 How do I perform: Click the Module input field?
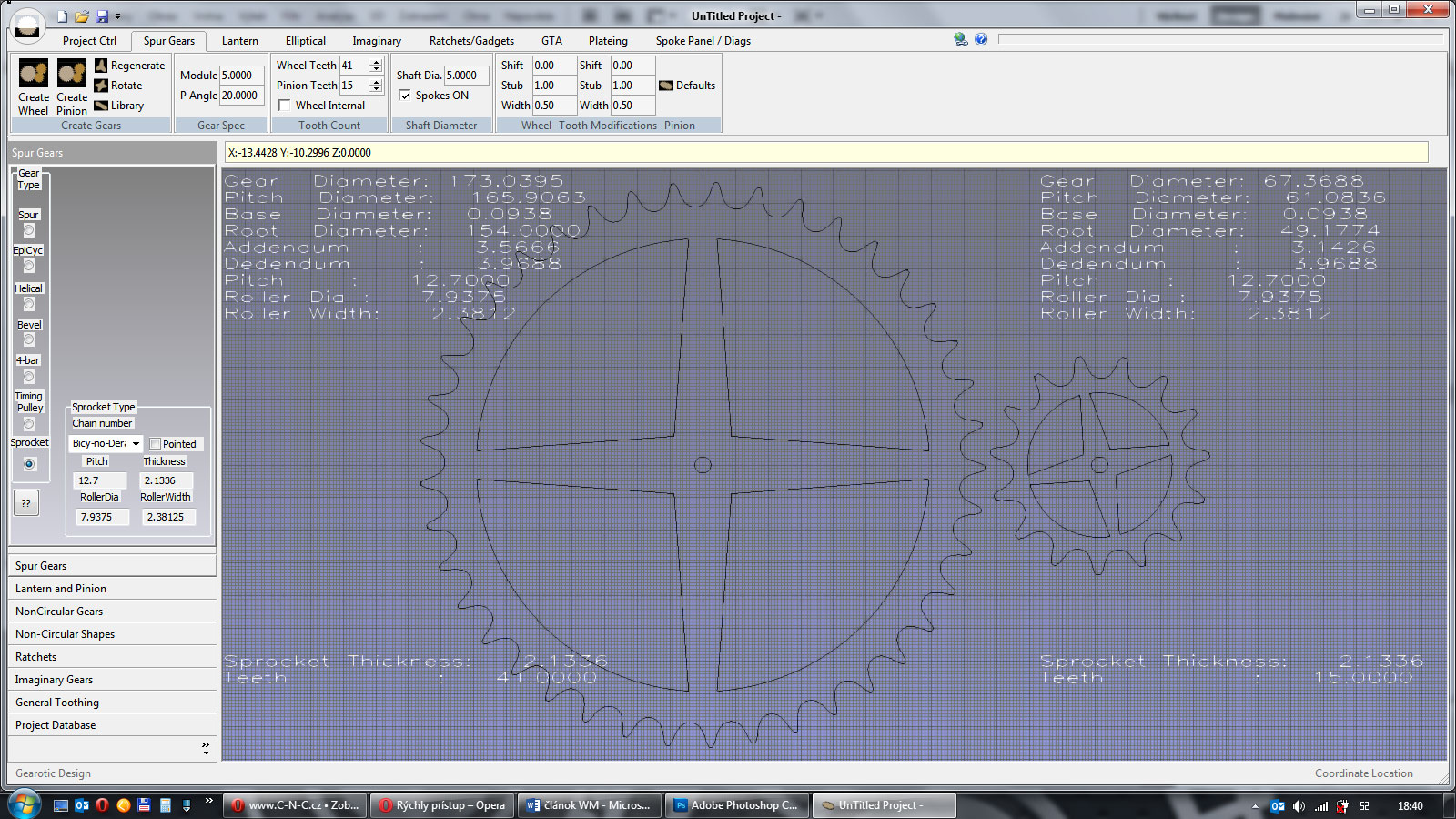[x=241, y=76]
